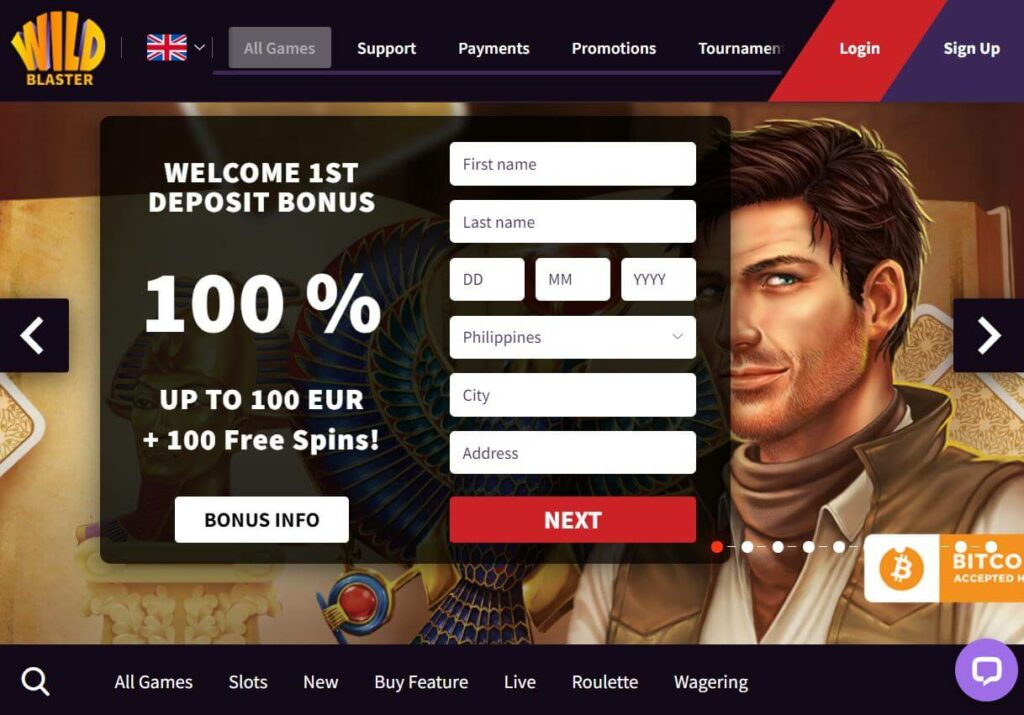The image size is (1024, 715).
Task: Switch to the Slots category tab
Action: click(248, 682)
